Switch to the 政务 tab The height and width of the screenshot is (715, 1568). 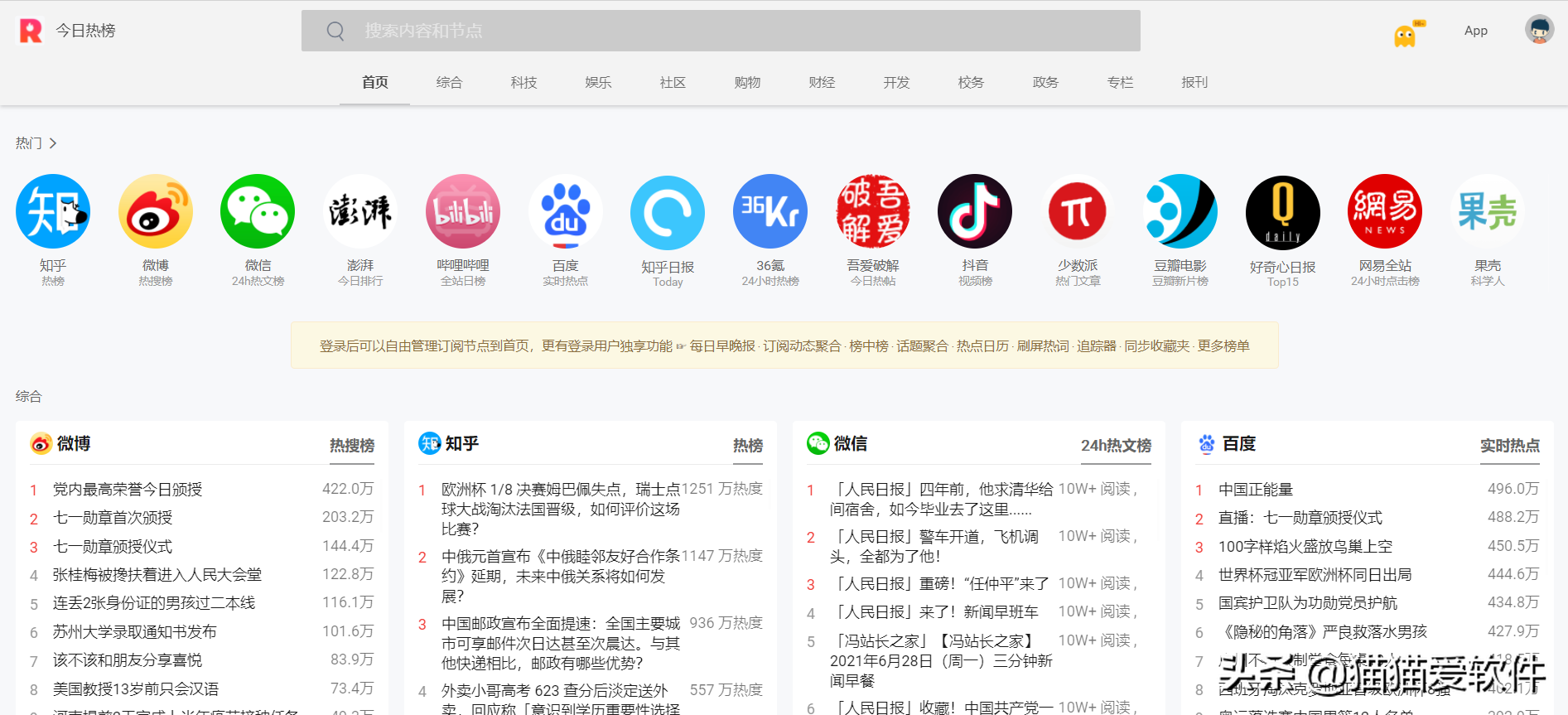[1046, 82]
